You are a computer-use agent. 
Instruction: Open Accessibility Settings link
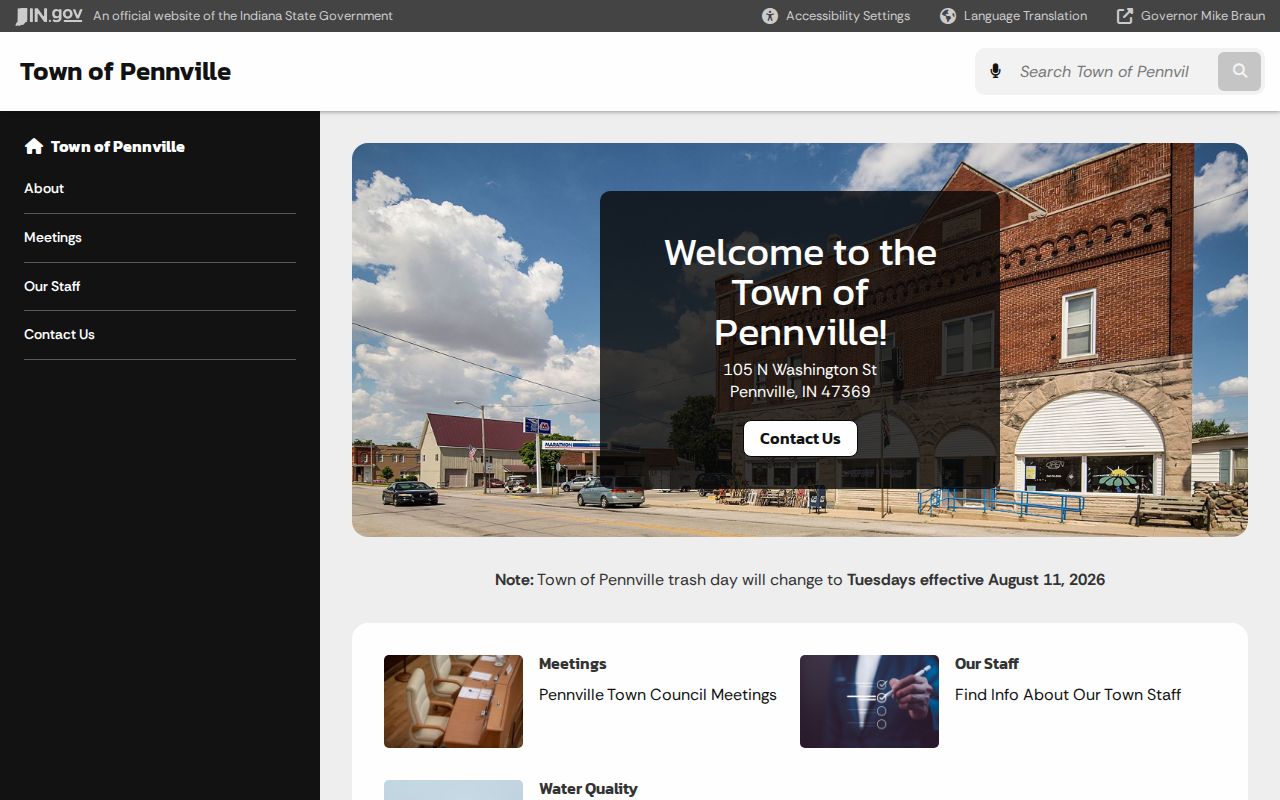pyautogui.click(x=848, y=16)
